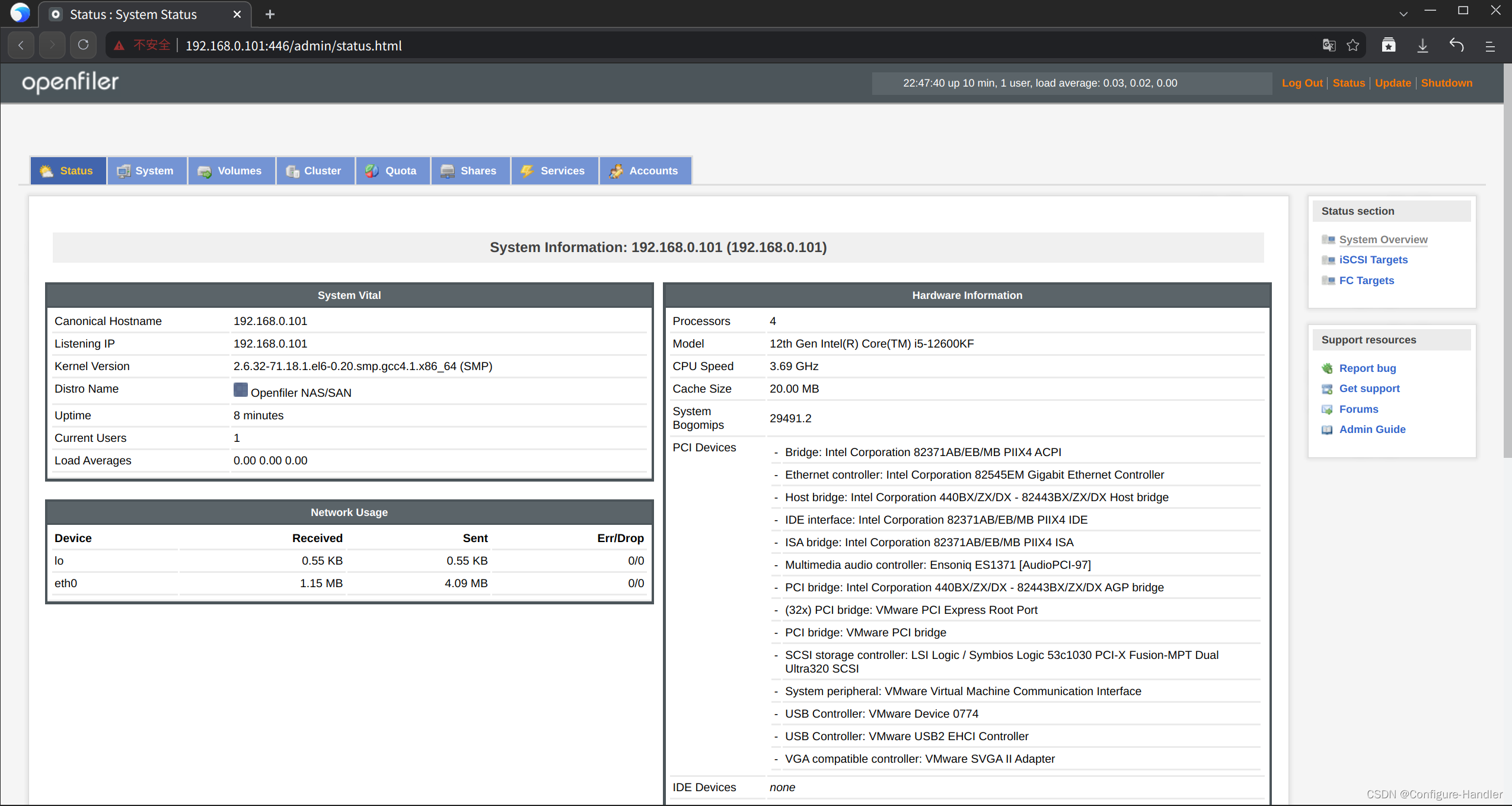Click the insecure warning triangle icon
1512x806 pixels.
(119, 46)
